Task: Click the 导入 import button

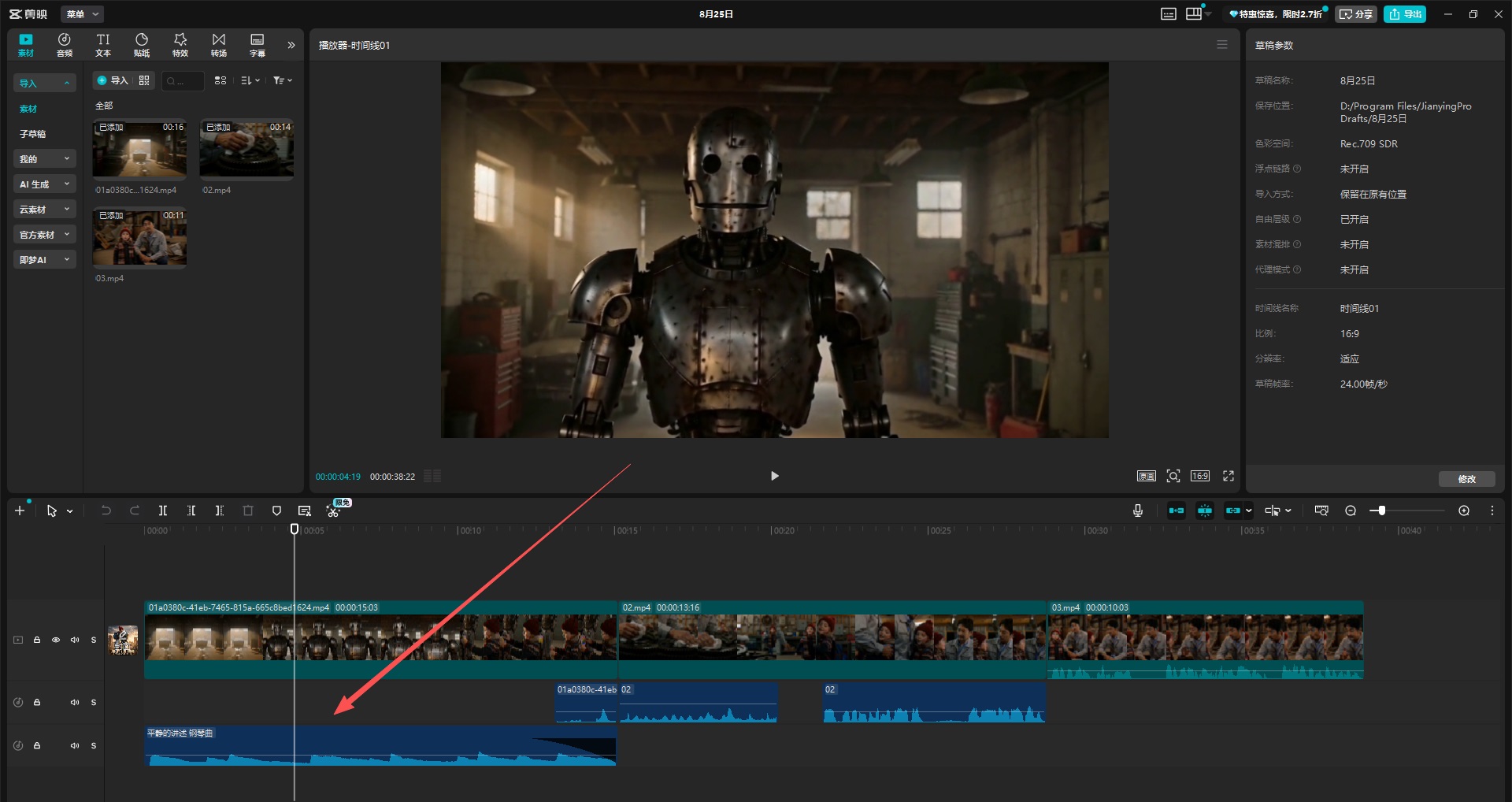Action: [113, 80]
